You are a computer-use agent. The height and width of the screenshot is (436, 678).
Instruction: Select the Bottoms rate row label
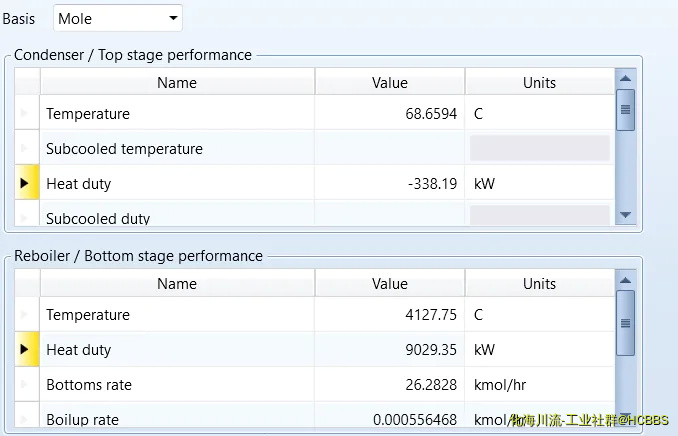tap(89, 385)
